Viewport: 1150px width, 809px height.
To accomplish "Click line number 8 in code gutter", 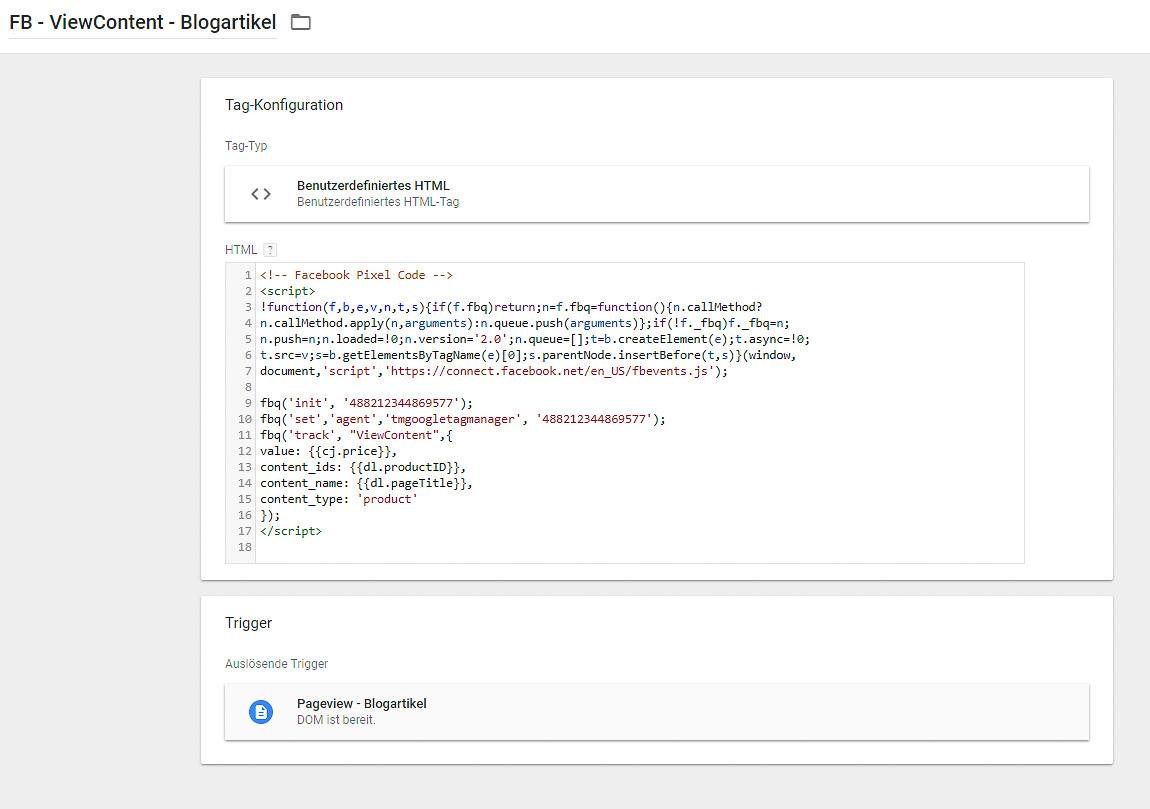I will (248, 387).
